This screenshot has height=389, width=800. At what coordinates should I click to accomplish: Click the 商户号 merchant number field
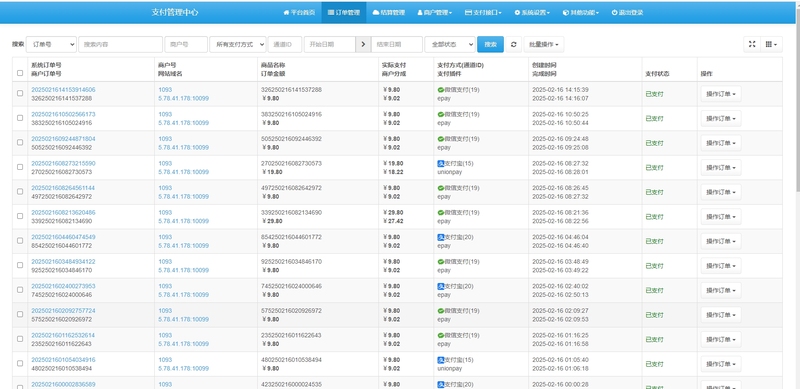[186, 44]
